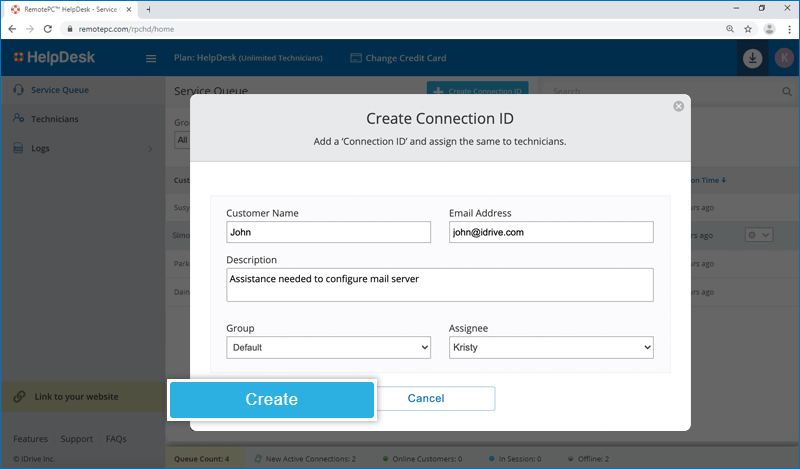The width and height of the screenshot is (800, 469).
Task: Close the Create Connection ID dialog
Action: coord(679,106)
